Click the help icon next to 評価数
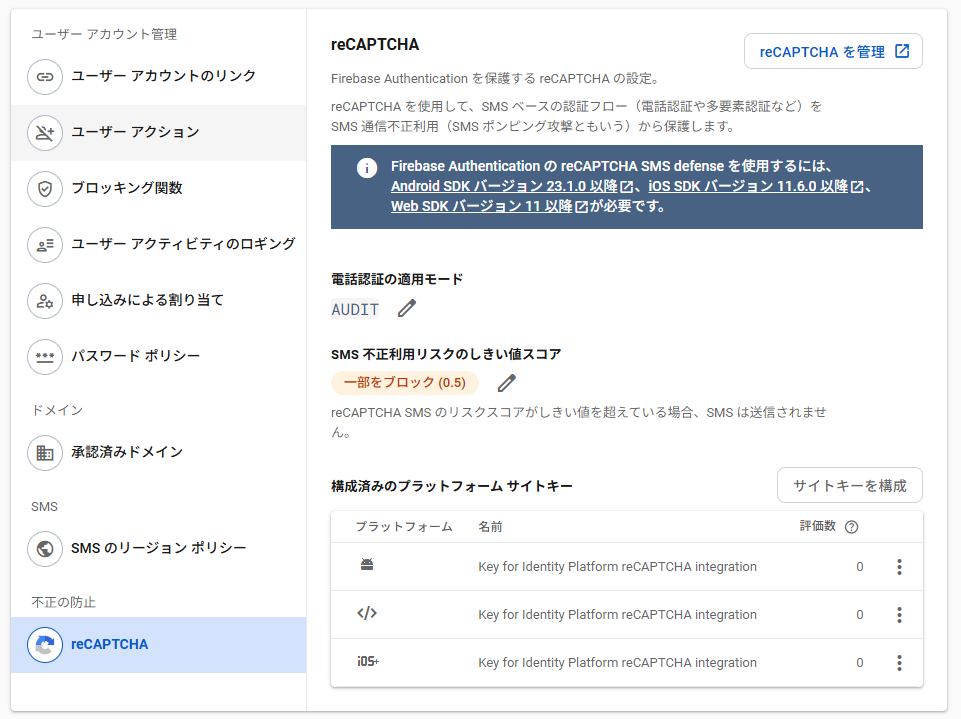The image size is (961, 719). (x=851, y=527)
